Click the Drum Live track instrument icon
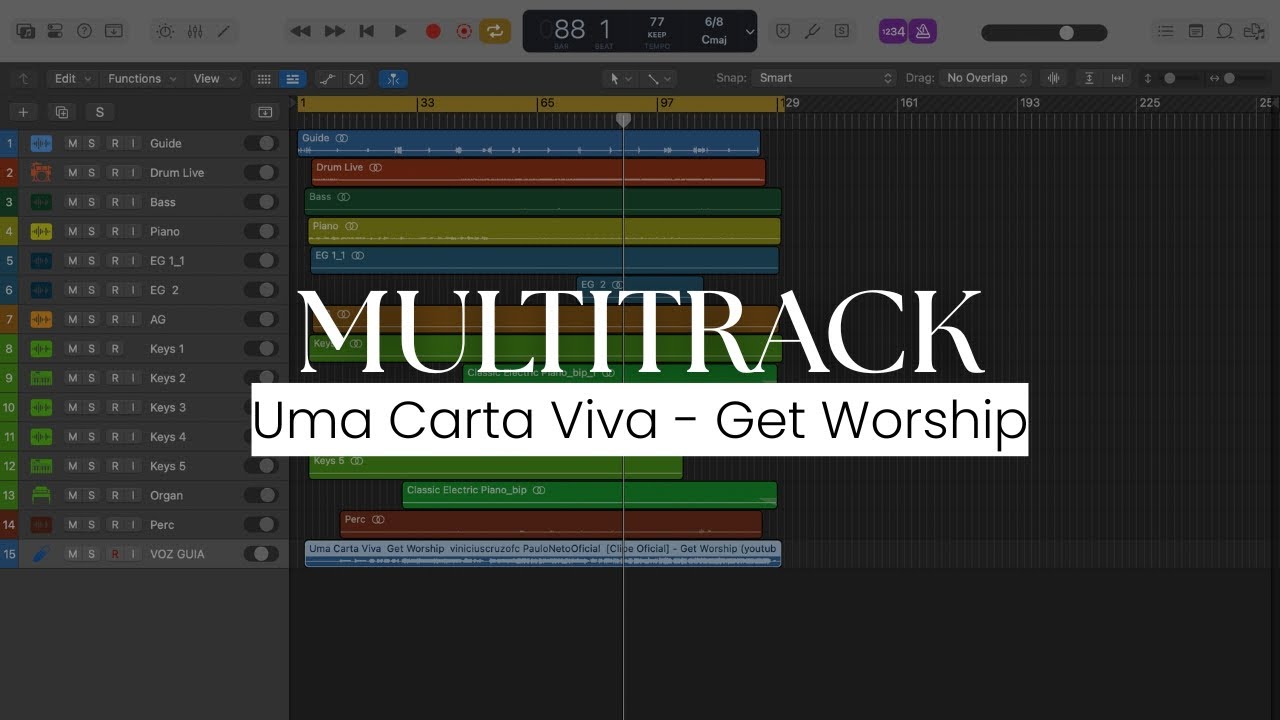 tap(41, 173)
